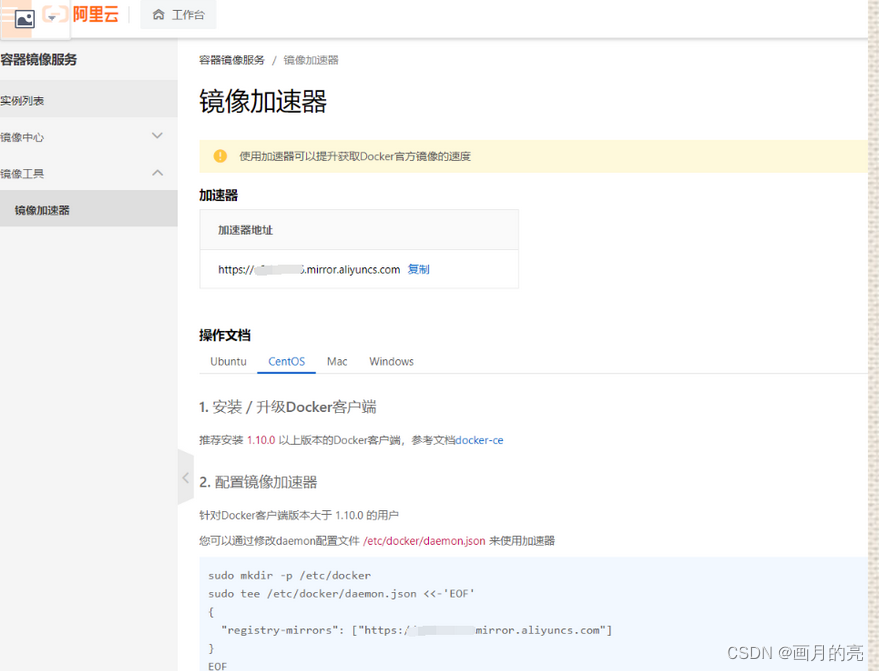Select 镜像加速器 sidebar item

click(89, 210)
